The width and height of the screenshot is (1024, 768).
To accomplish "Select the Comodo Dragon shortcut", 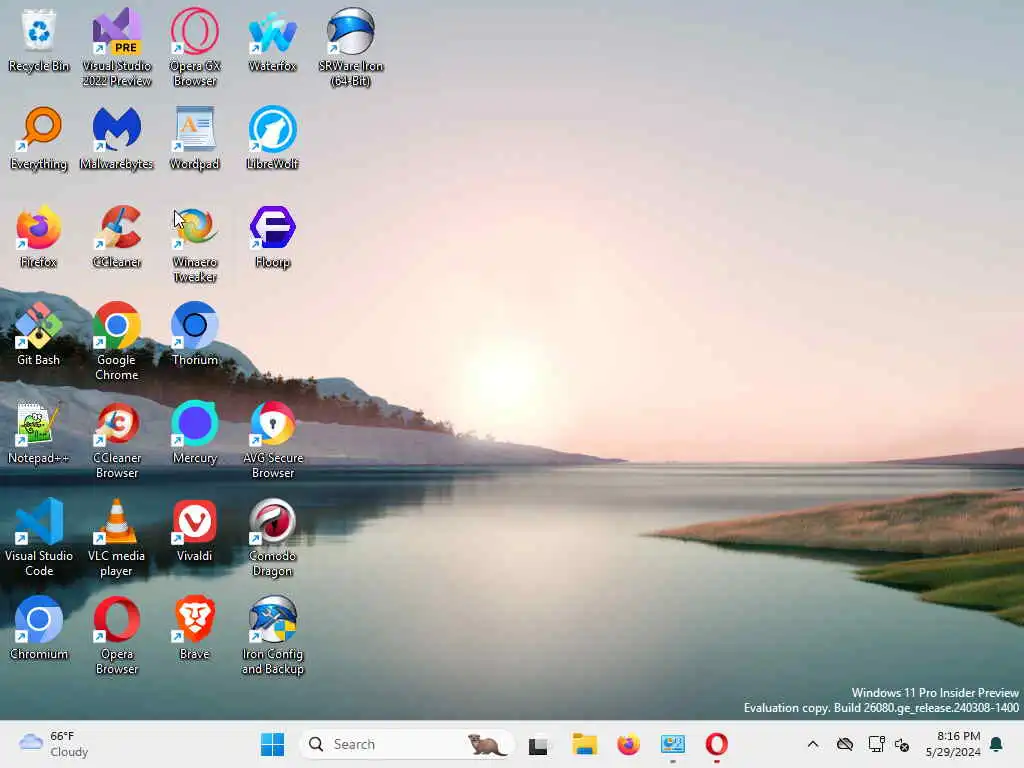I will (x=272, y=537).
